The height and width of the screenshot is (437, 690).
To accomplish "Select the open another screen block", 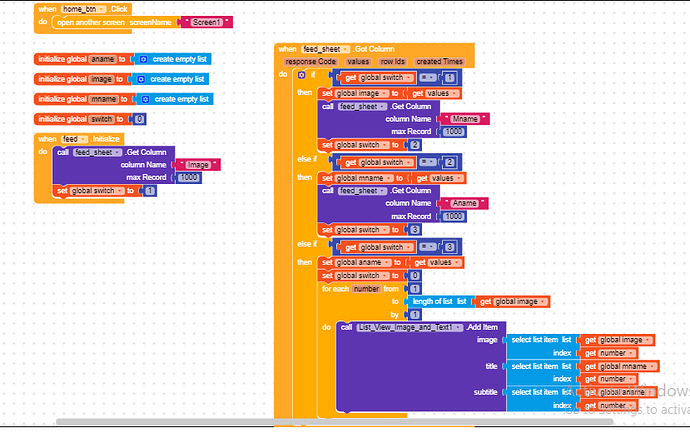I will (90, 21).
